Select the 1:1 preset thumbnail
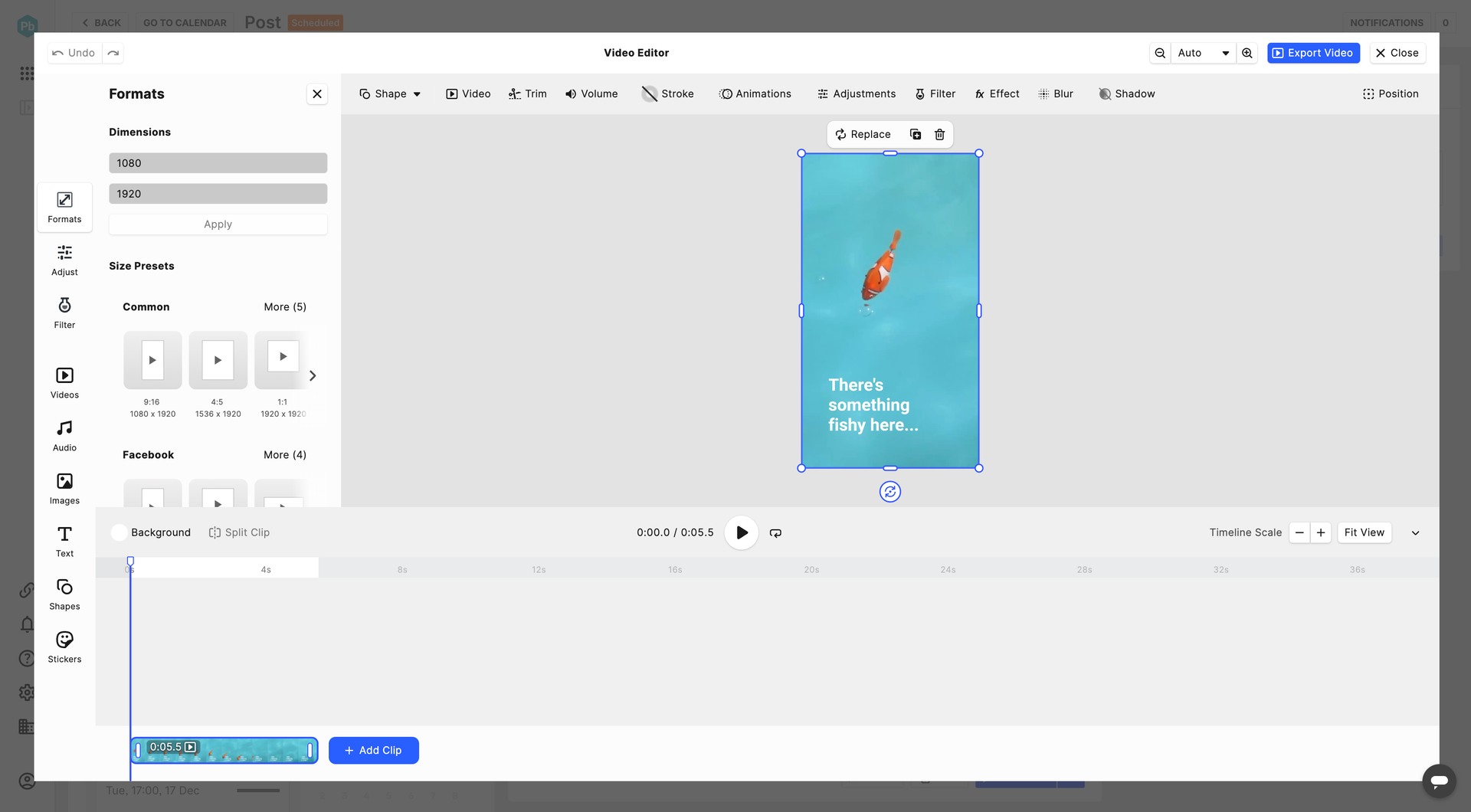 (x=283, y=360)
